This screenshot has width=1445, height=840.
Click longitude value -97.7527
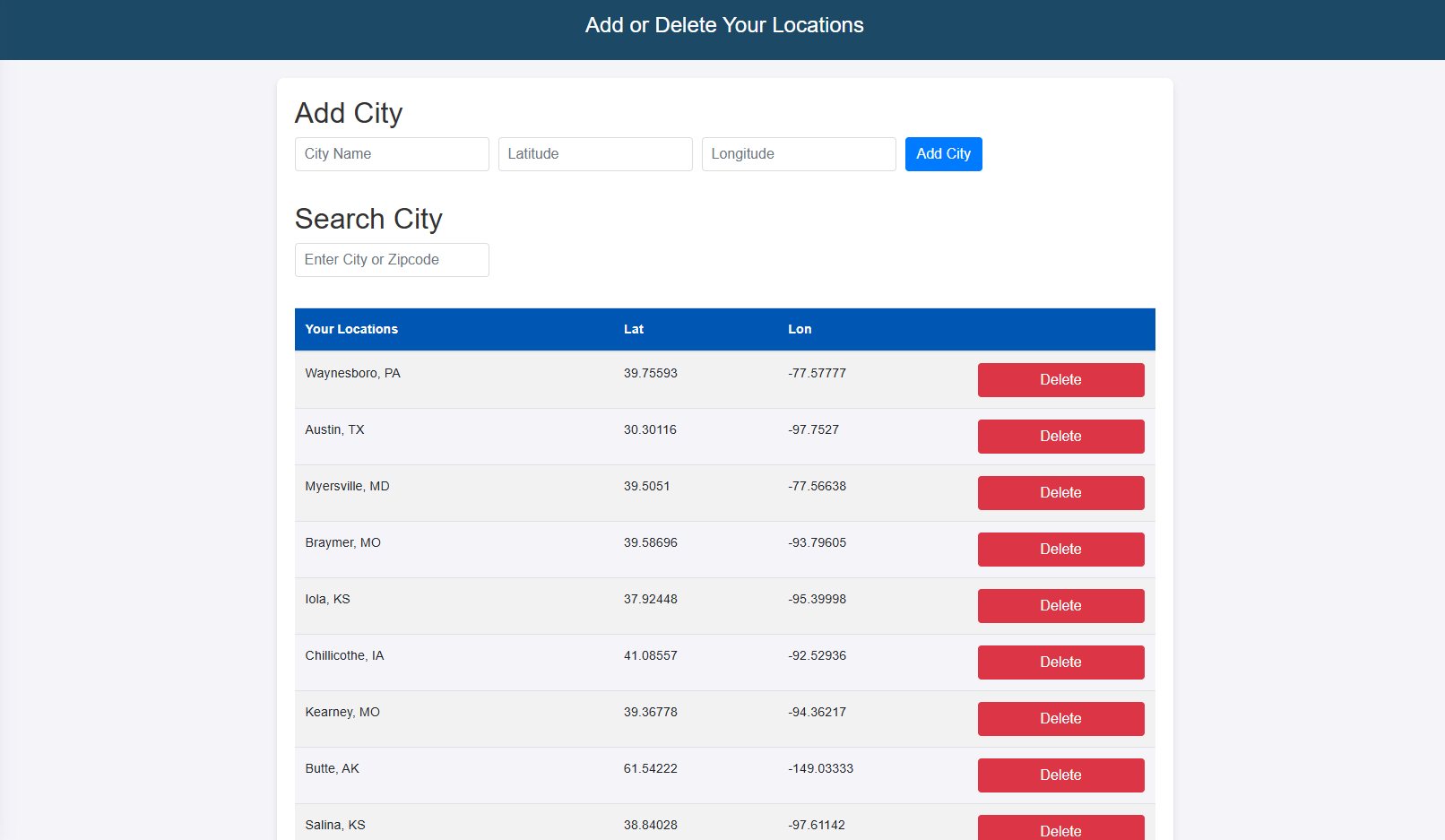point(814,429)
